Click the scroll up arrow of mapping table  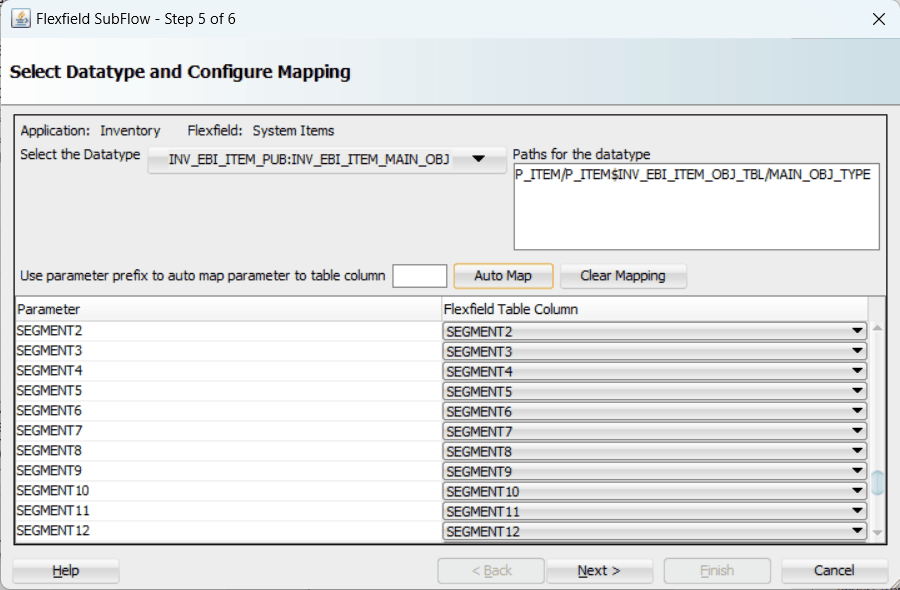[x=878, y=328]
